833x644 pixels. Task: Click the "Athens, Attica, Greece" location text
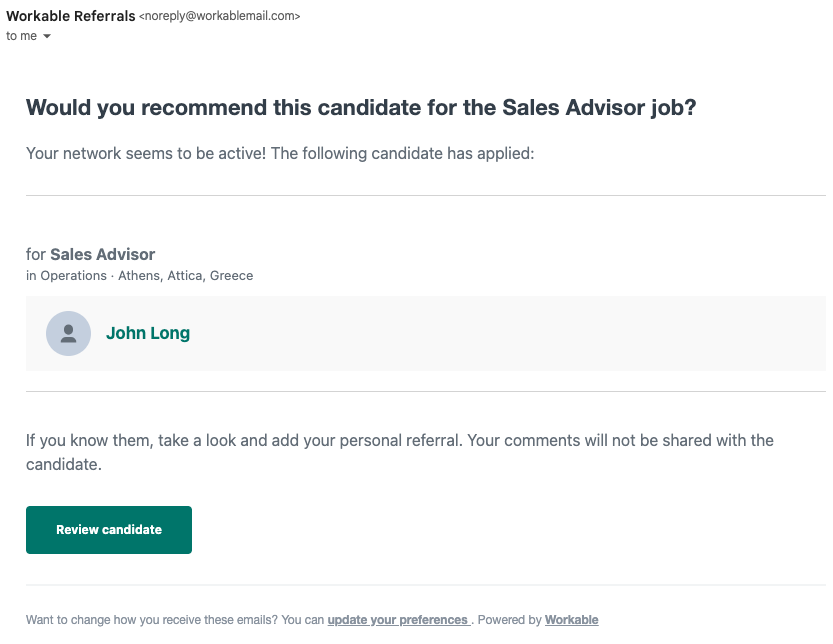point(185,276)
